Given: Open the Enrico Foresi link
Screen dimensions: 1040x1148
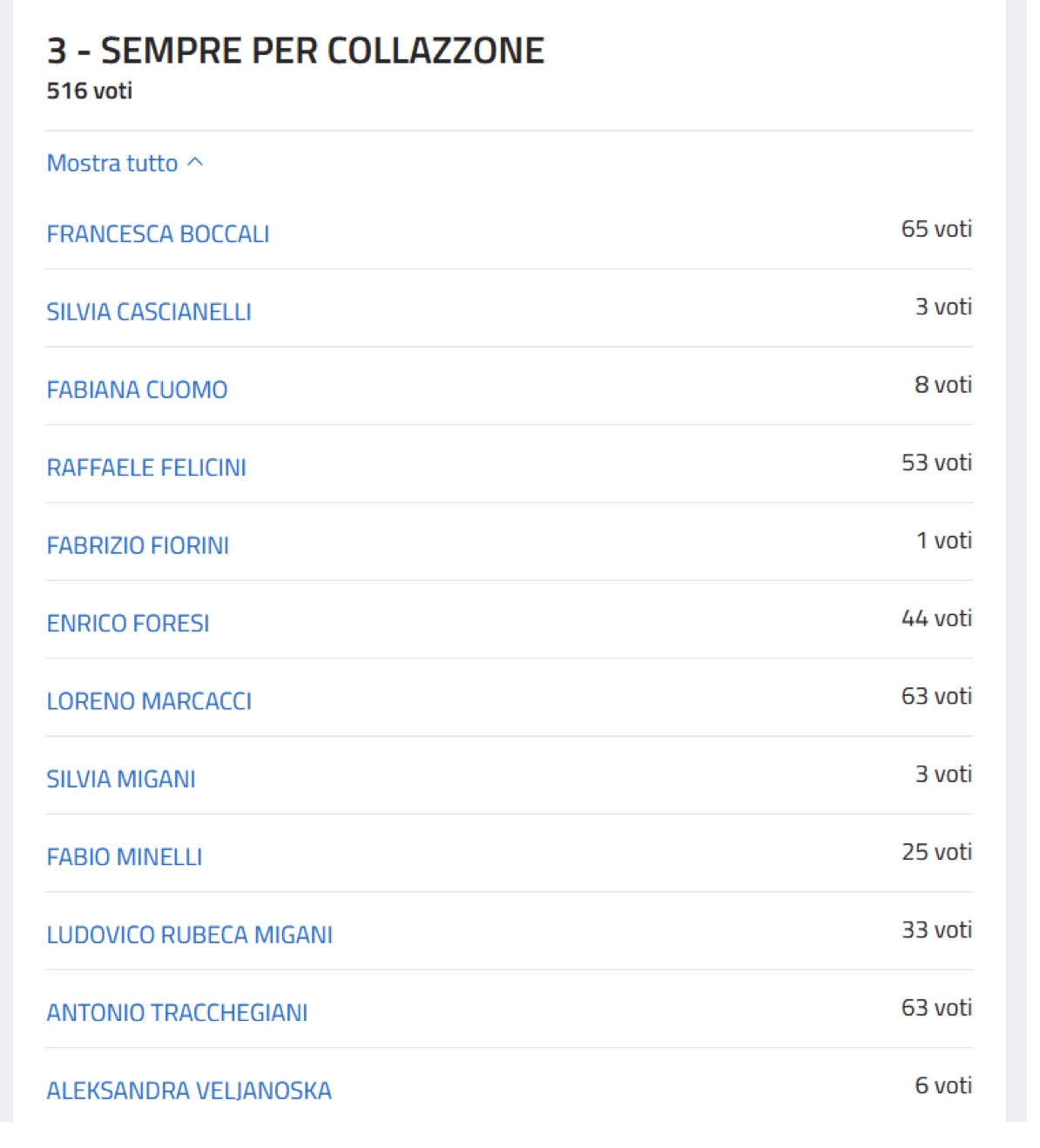Looking at the screenshot, I should (128, 624).
